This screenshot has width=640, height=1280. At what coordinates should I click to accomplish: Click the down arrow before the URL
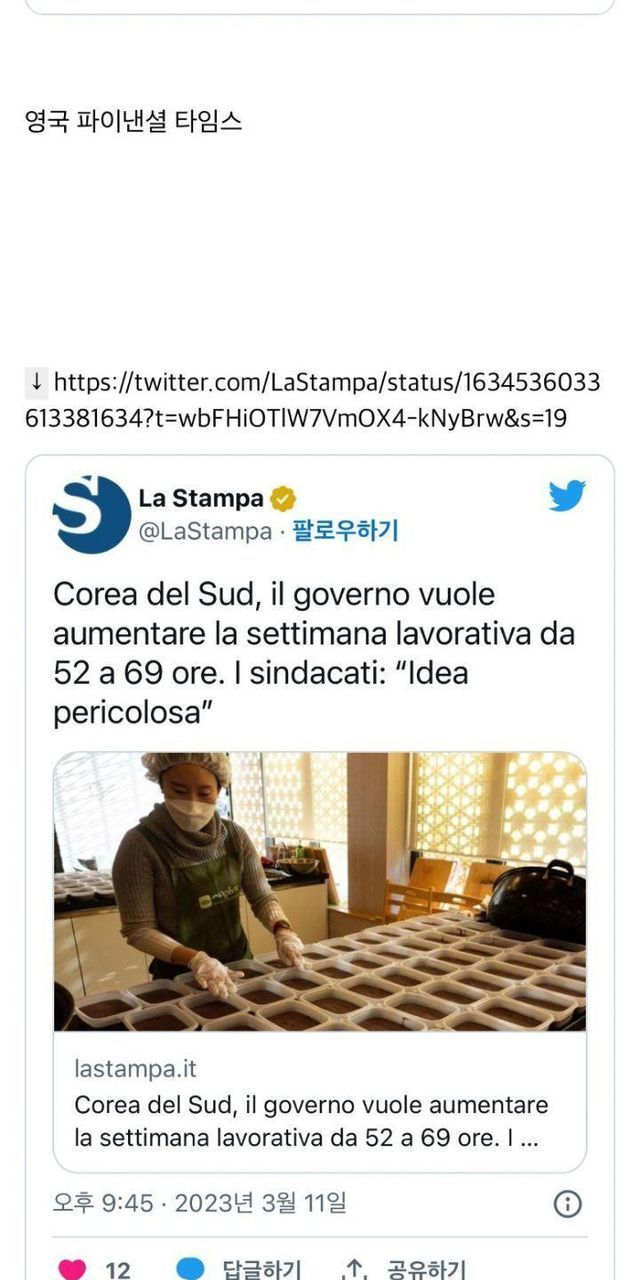coord(36,382)
